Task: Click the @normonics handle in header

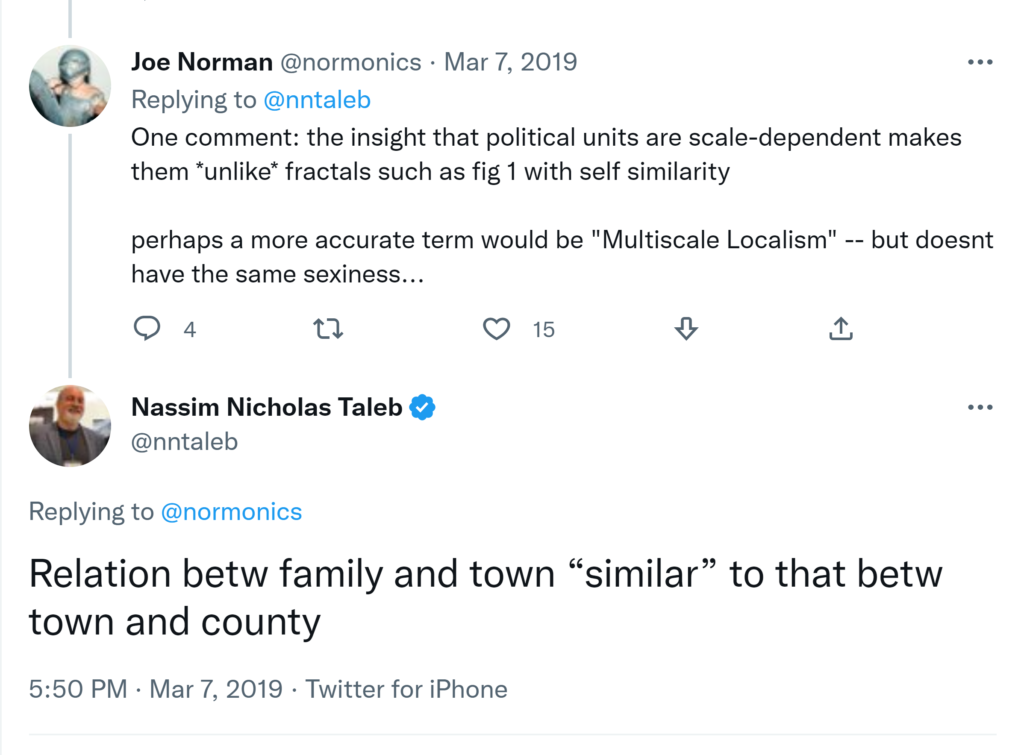Action: point(351,62)
